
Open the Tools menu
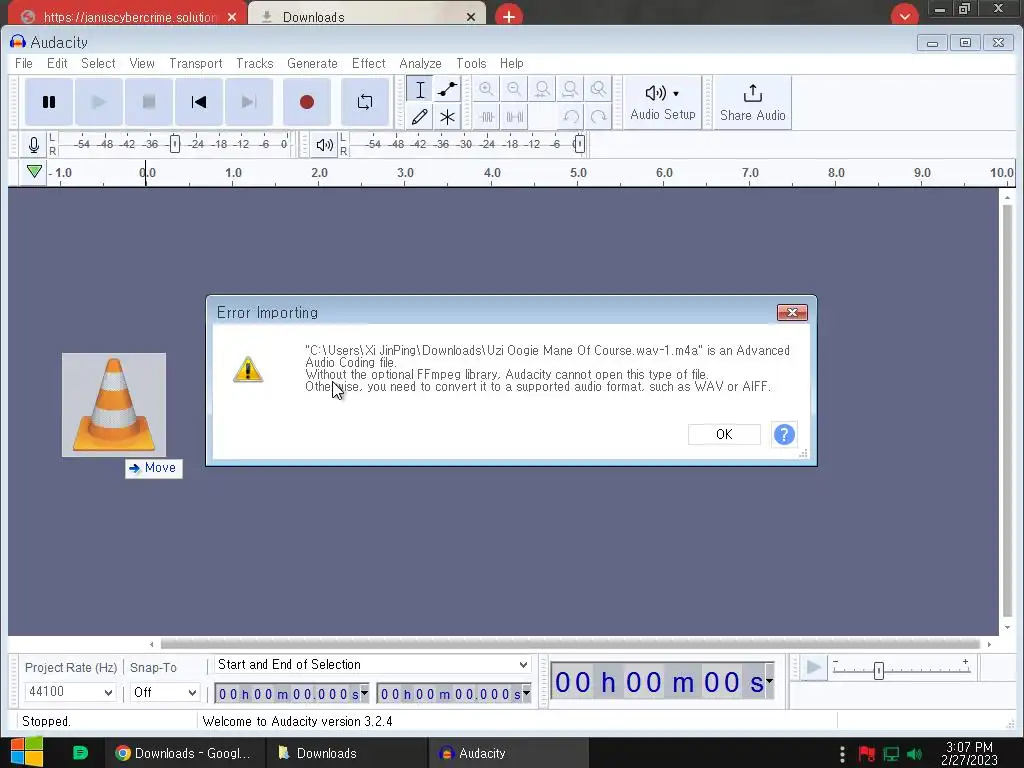[x=471, y=63]
